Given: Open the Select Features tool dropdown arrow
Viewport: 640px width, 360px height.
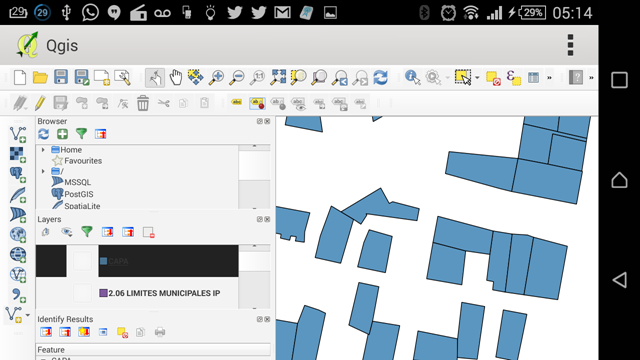Looking at the screenshot, I should point(477,78).
